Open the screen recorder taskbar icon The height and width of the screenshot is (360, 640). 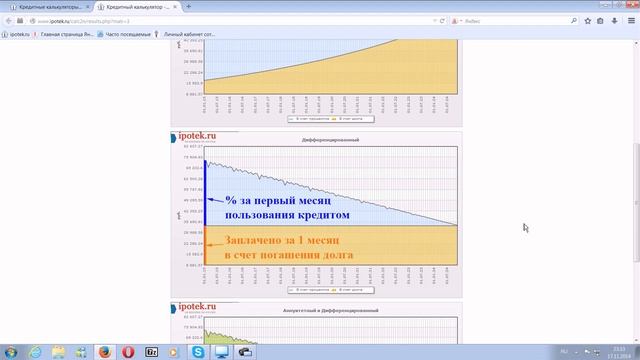click(x=245, y=352)
